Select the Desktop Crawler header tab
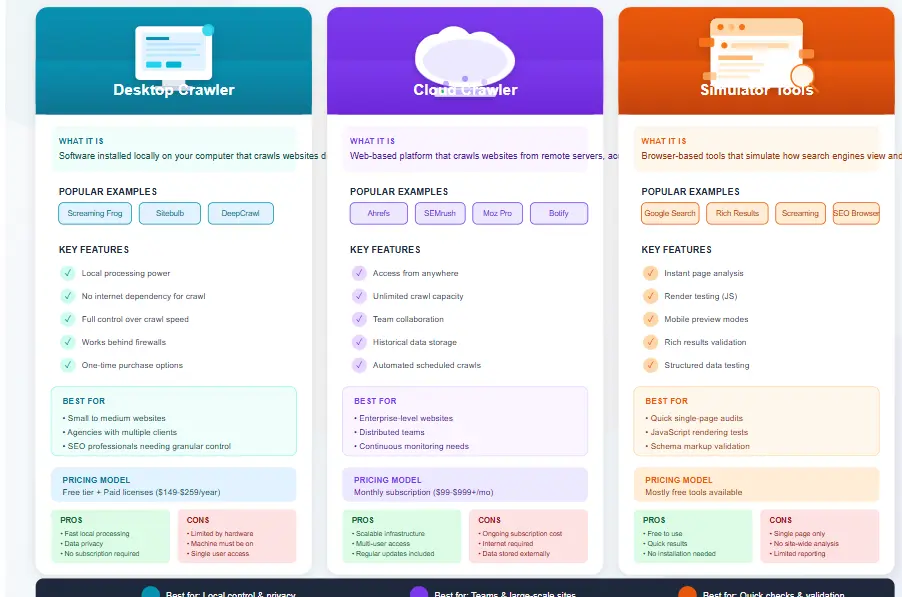The width and height of the screenshot is (902, 597). coord(173,89)
